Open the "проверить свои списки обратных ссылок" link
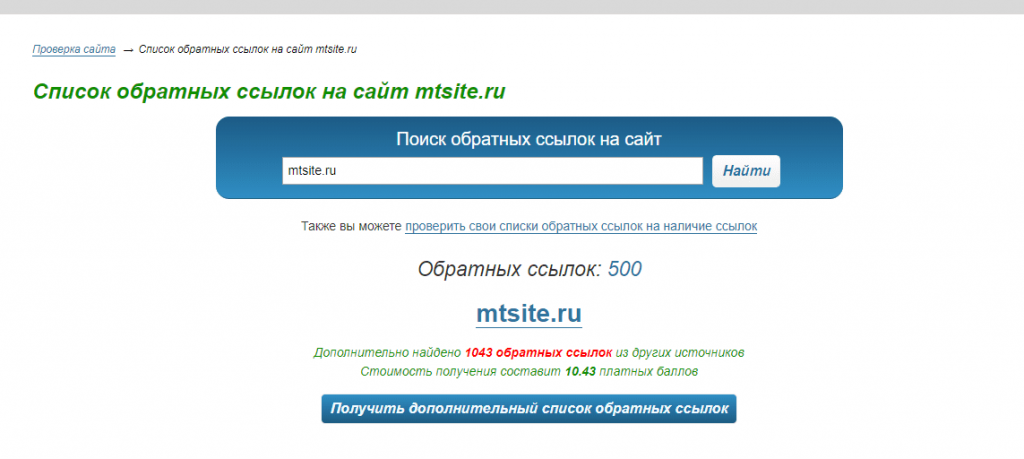This screenshot has width=1024, height=459. point(580,227)
